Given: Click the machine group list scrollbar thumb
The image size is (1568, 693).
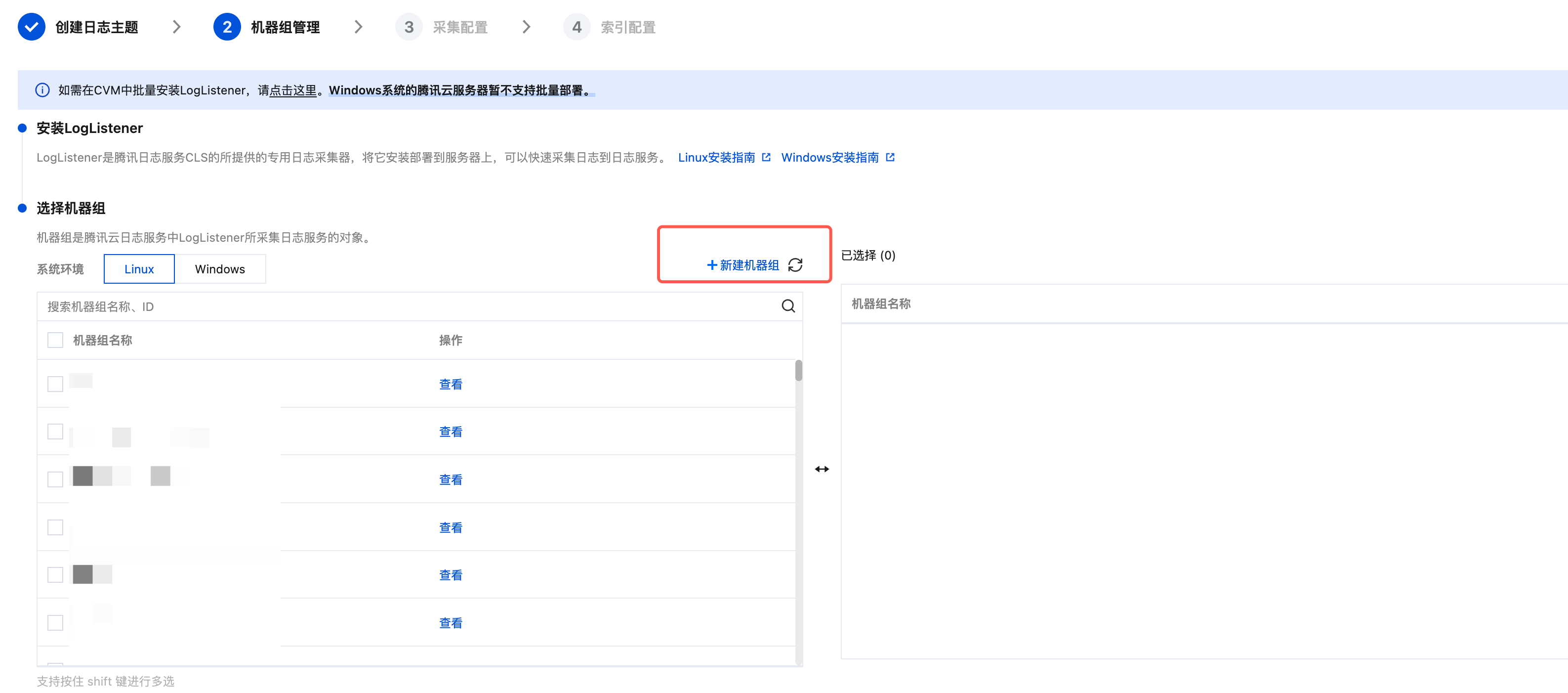Looking at the screenshot, I should point(798,370).
